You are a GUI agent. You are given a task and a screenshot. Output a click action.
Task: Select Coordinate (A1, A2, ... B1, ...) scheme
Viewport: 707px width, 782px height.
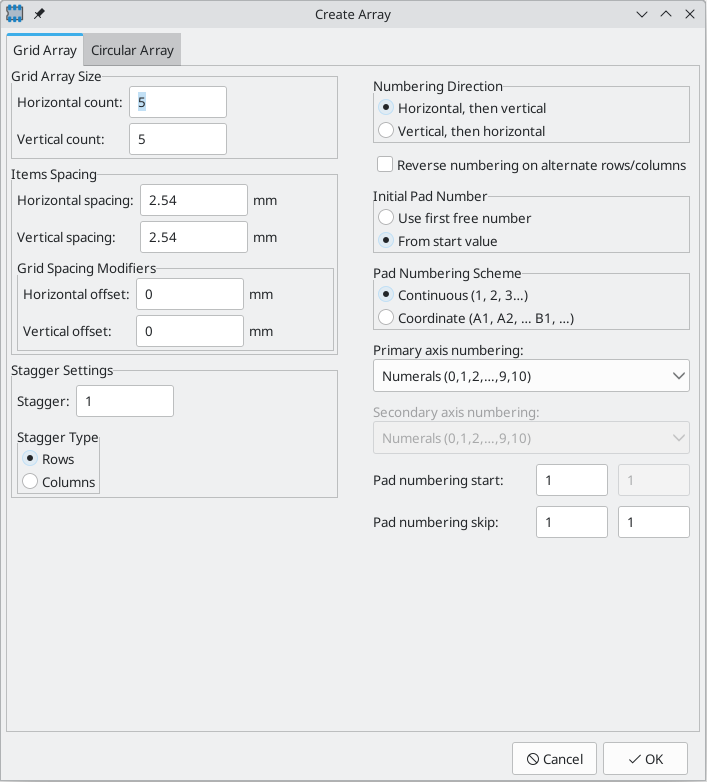[476, 318]
